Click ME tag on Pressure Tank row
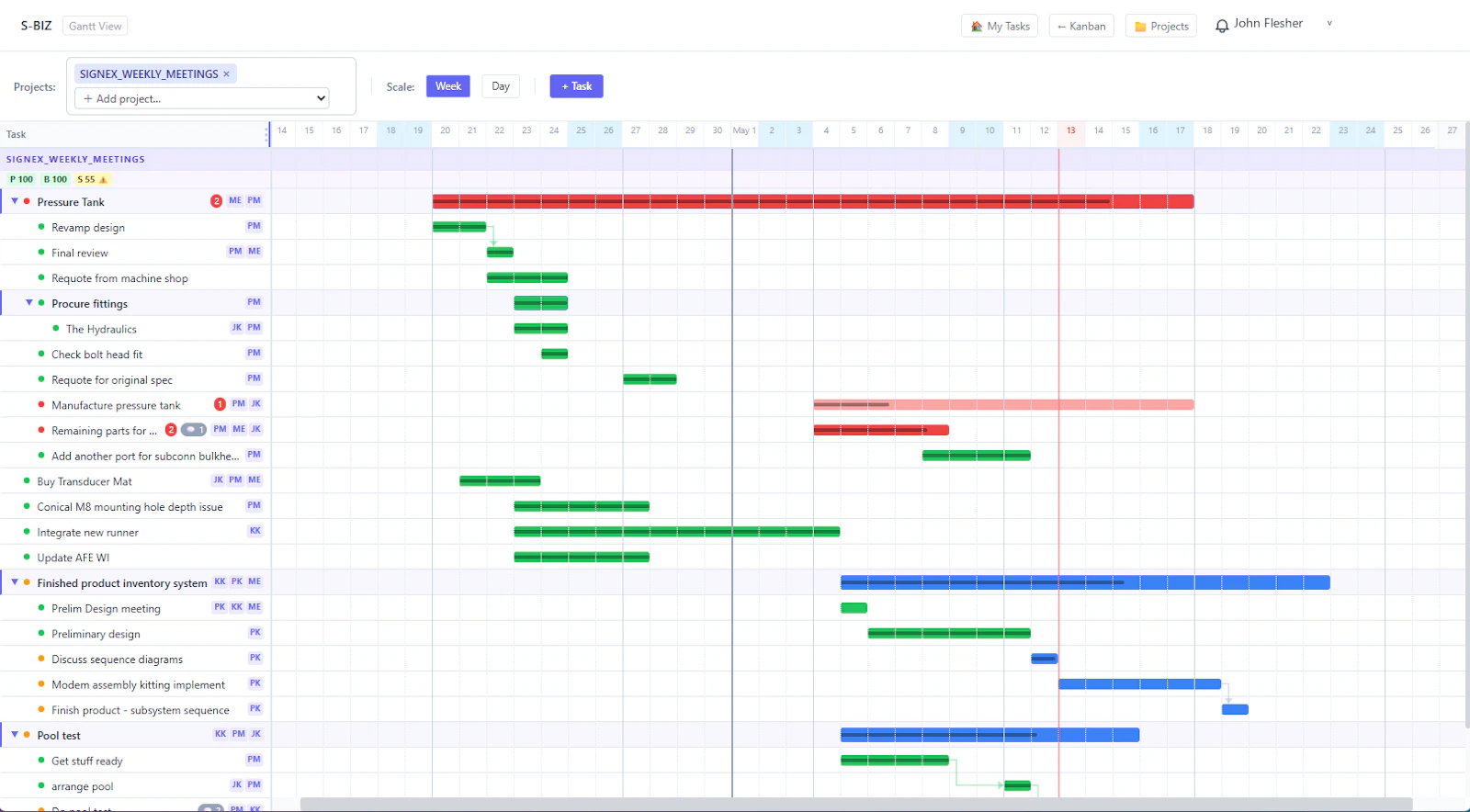This screenshot has height=812, width=1470. pyautogui.click(x=235, y=200)
